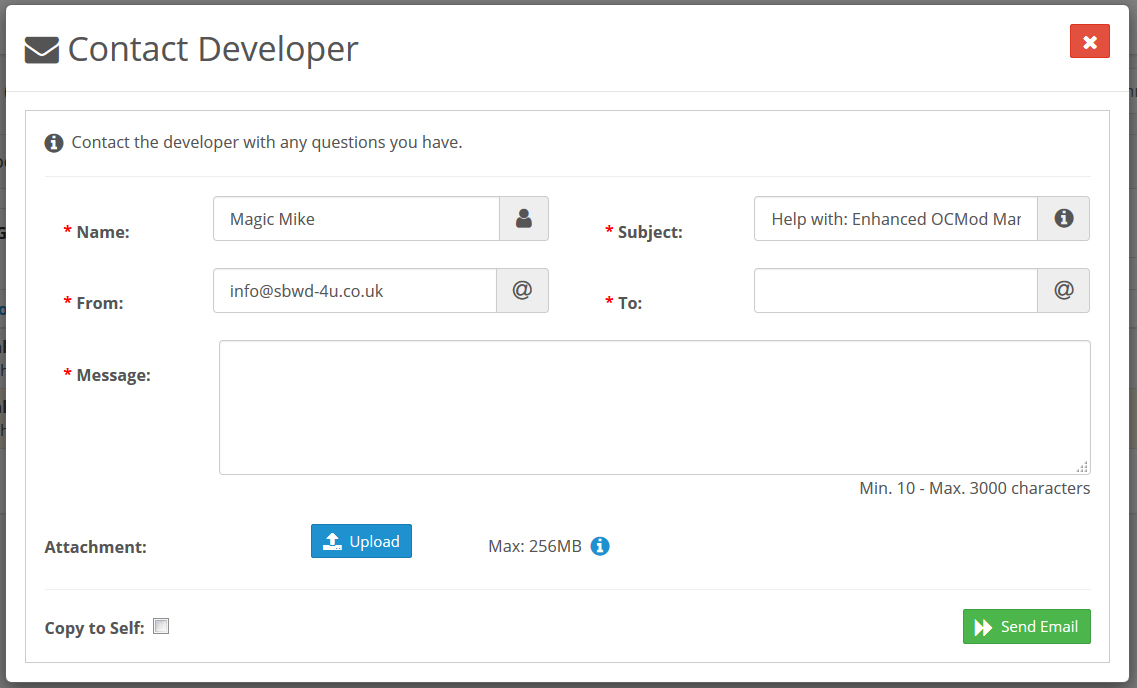The height and width of the screenshot is (688, 1137).
Task: Click the info icon next to Subject field
Action: click(x=1063, y=218)
